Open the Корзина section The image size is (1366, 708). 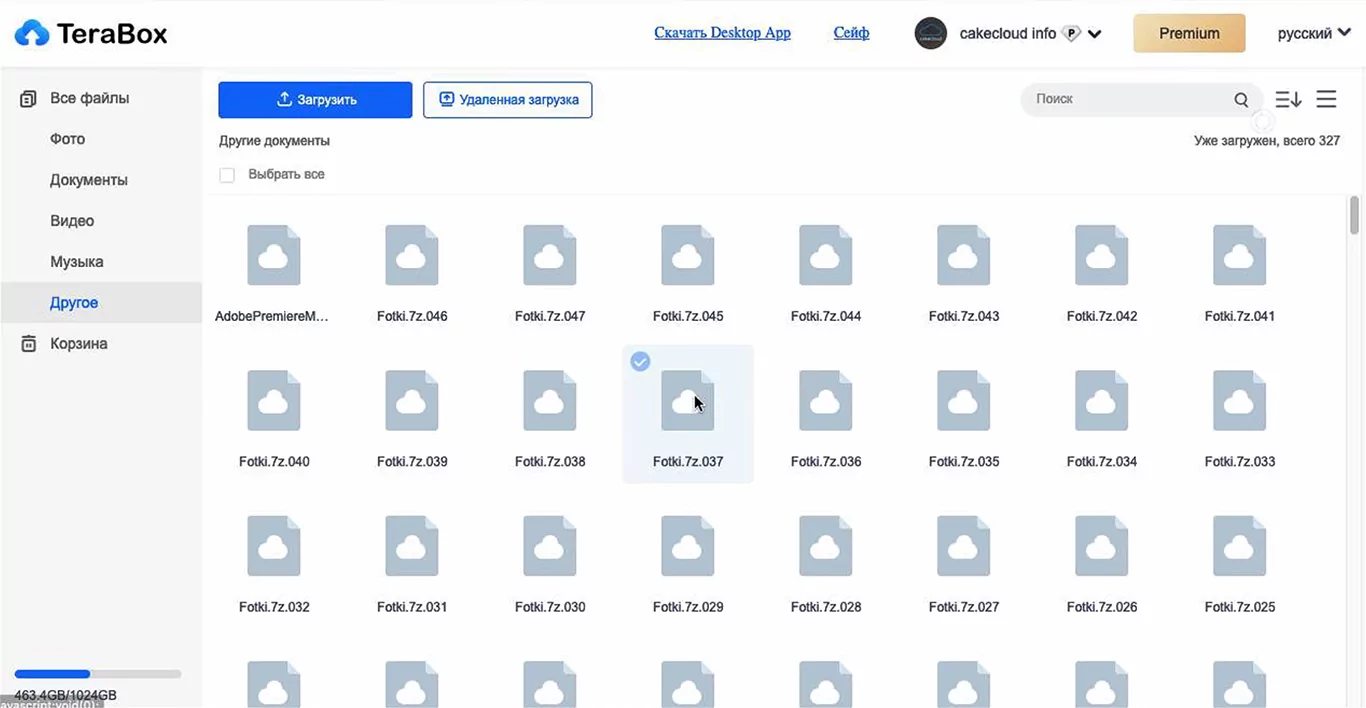pyautogui.click(x=78, y=344)
